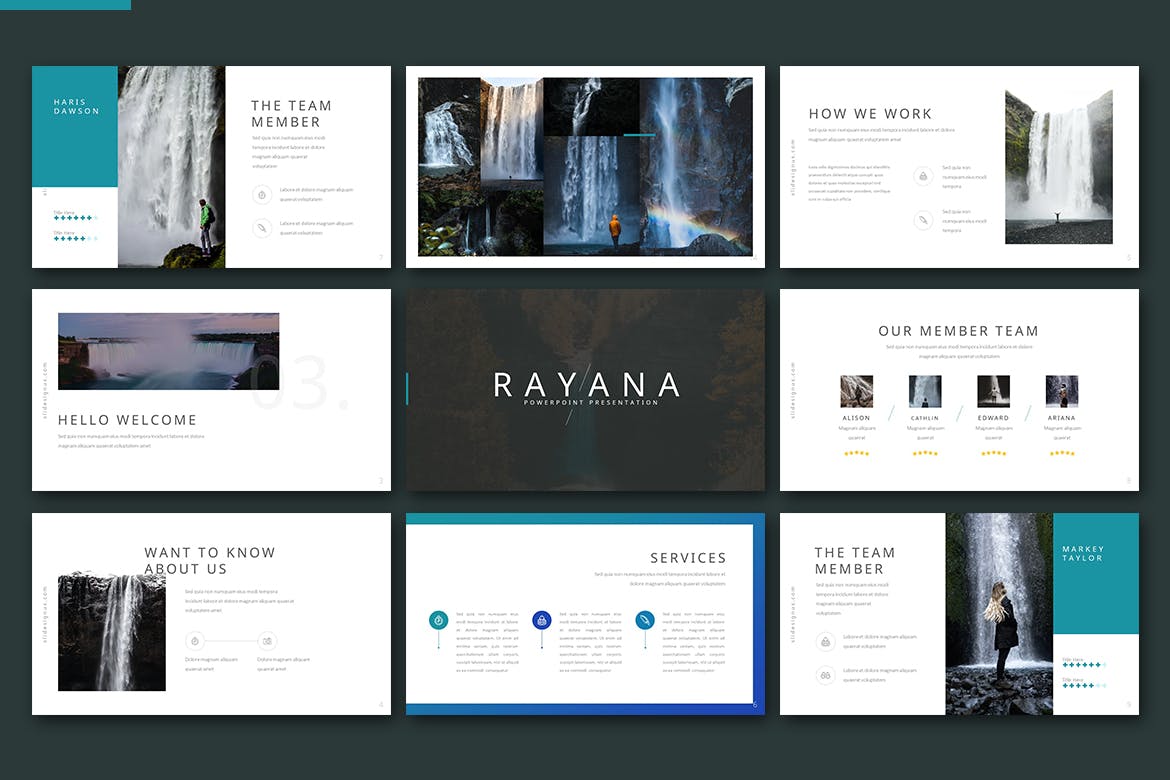Click the OUR MEMBER TEAM heading

[x=958, y=331]
